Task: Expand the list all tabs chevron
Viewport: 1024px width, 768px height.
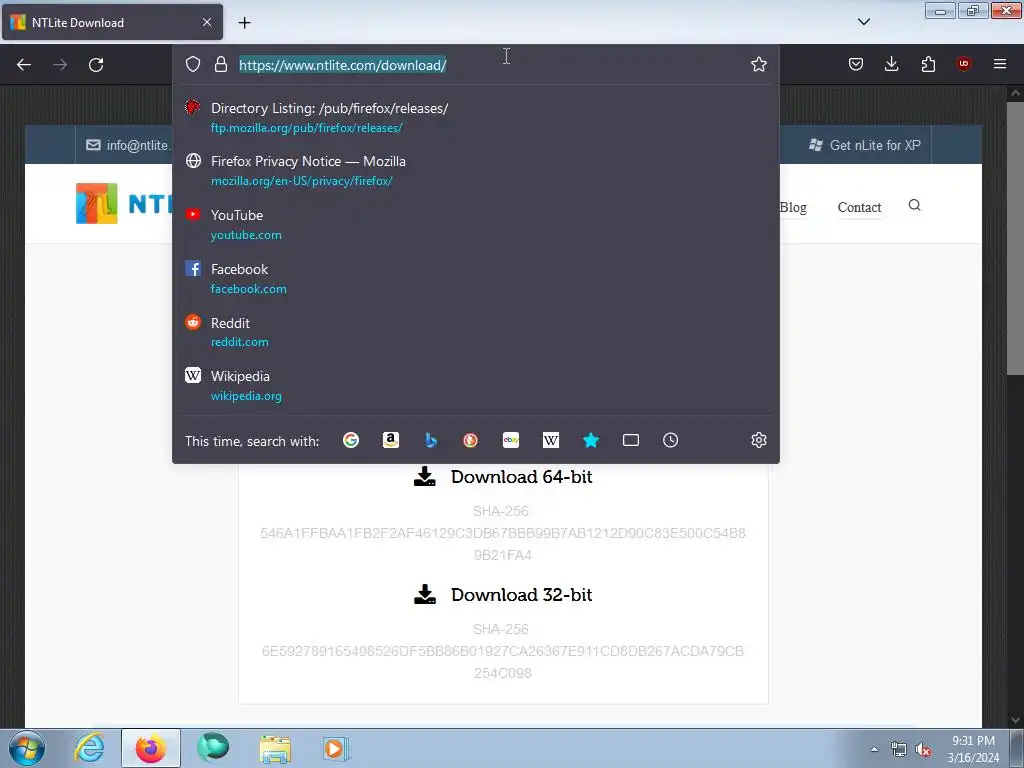Action: (863, 22)
